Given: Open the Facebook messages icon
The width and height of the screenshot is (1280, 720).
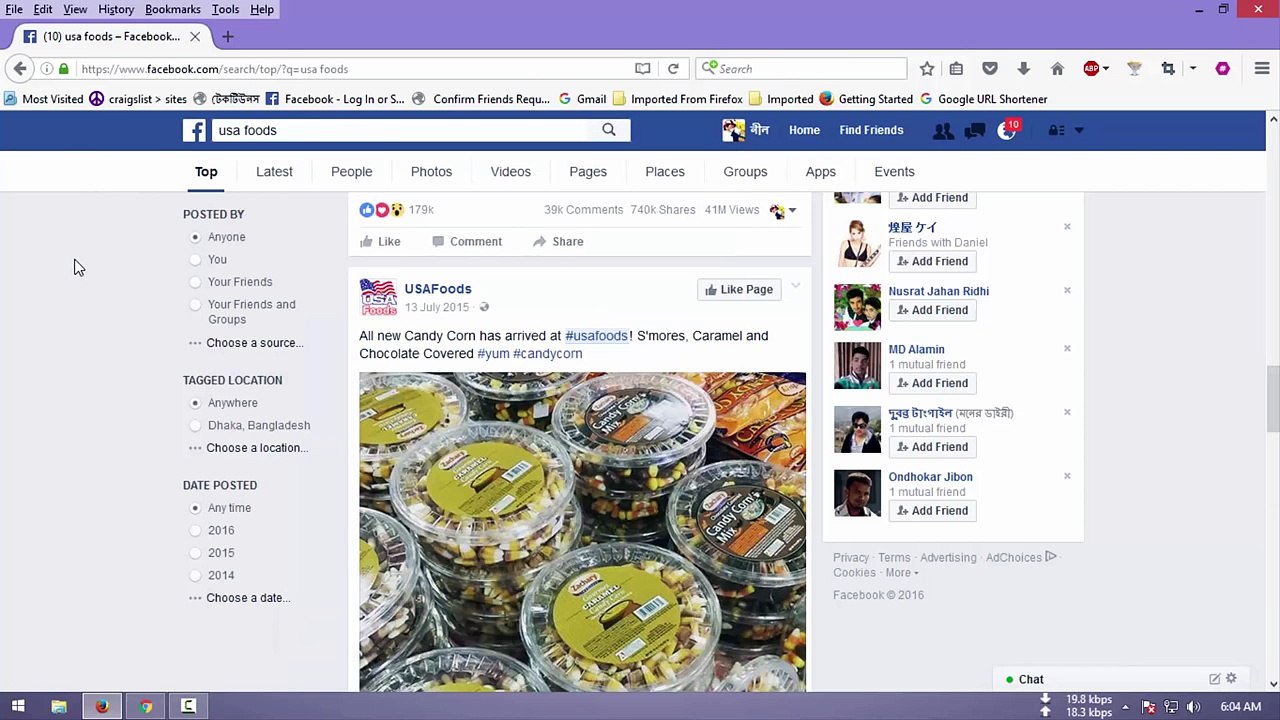Looking at the screenshot, I should [975, 130].
